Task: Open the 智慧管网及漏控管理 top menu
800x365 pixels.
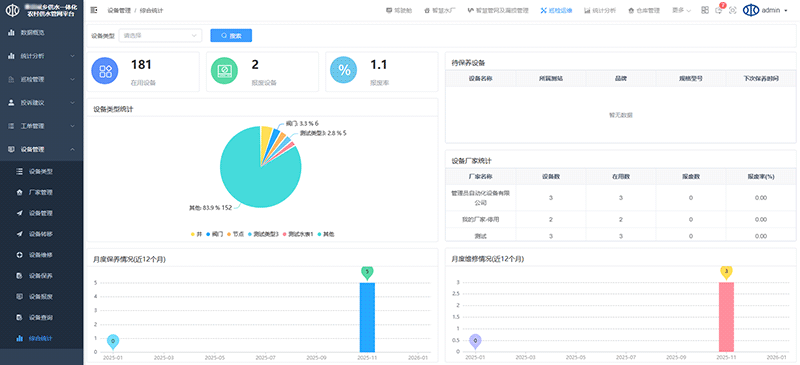Action: pos(498,10)
